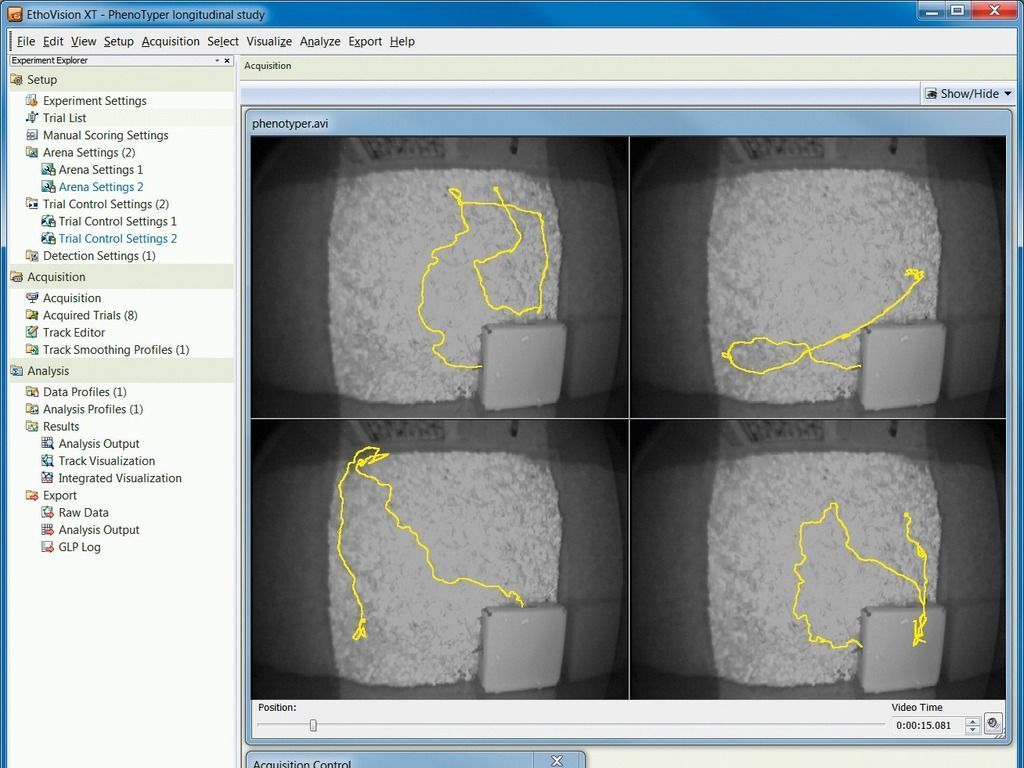Click the Detection Settings folder icon
The height and width of the screenshot is (768, 1024).
click(x=31, y=256)
